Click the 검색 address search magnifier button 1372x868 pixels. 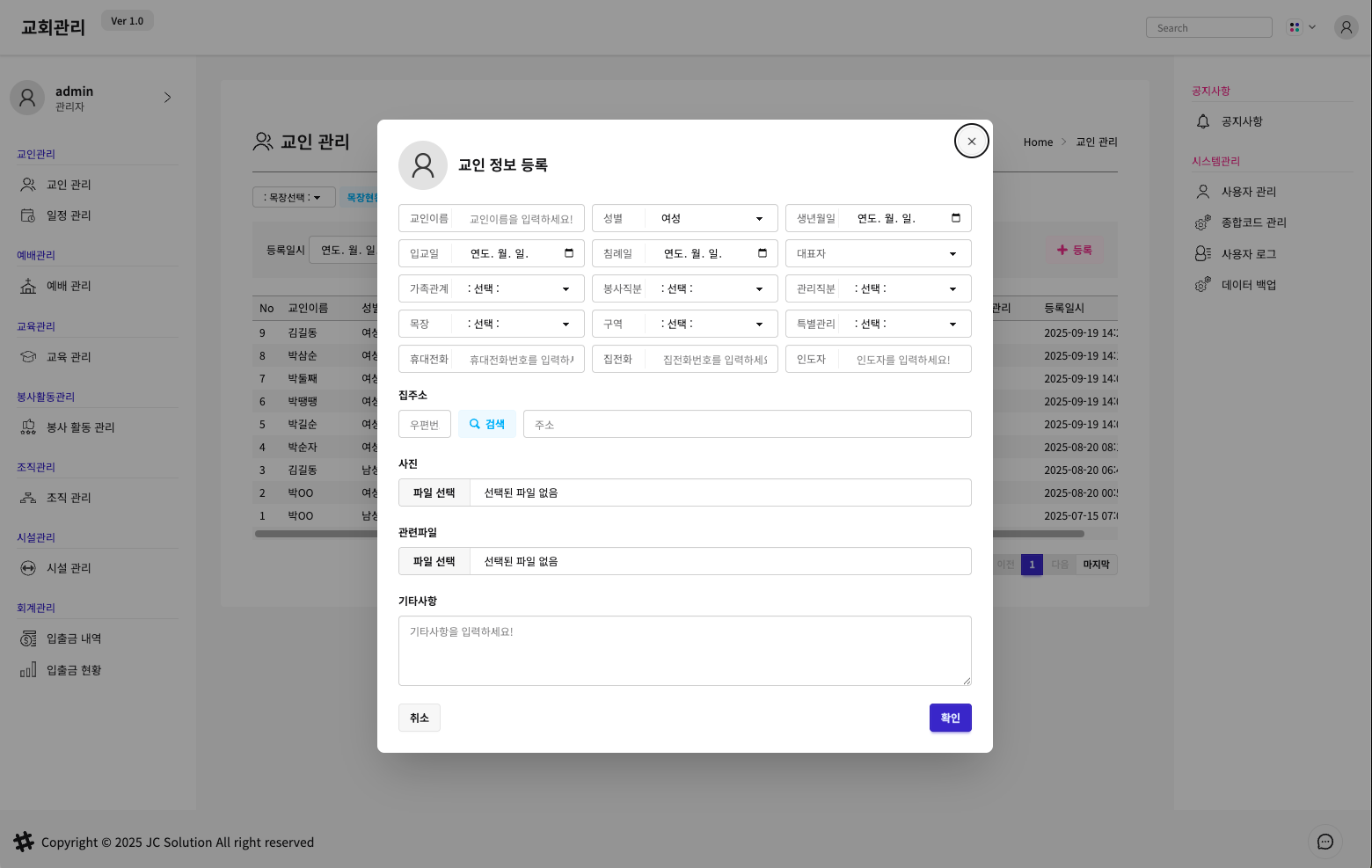[x=486, y=424]
